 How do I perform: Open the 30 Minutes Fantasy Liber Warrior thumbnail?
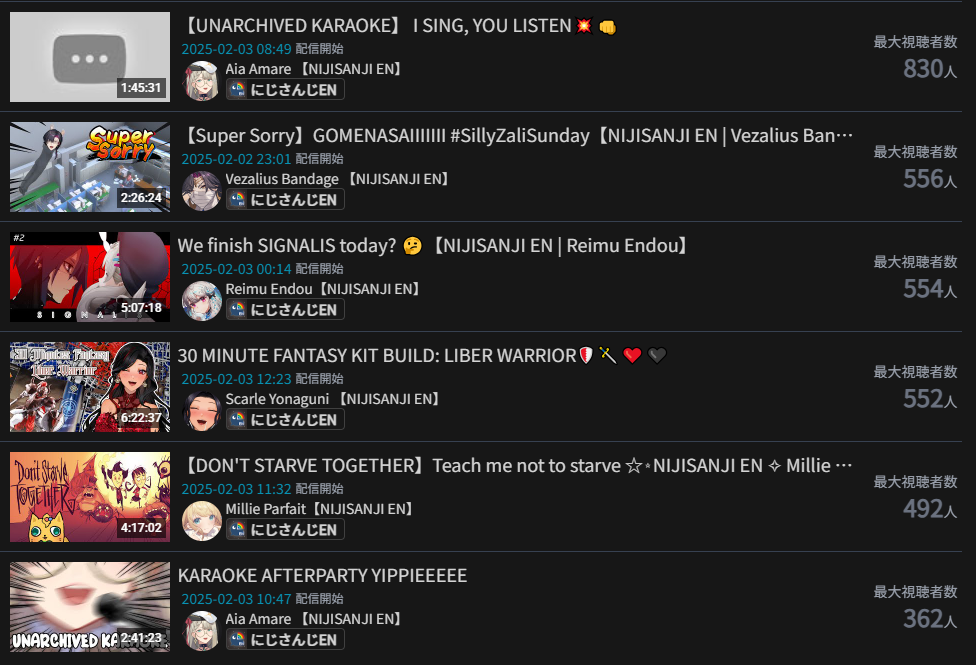[x=90, y=387]
